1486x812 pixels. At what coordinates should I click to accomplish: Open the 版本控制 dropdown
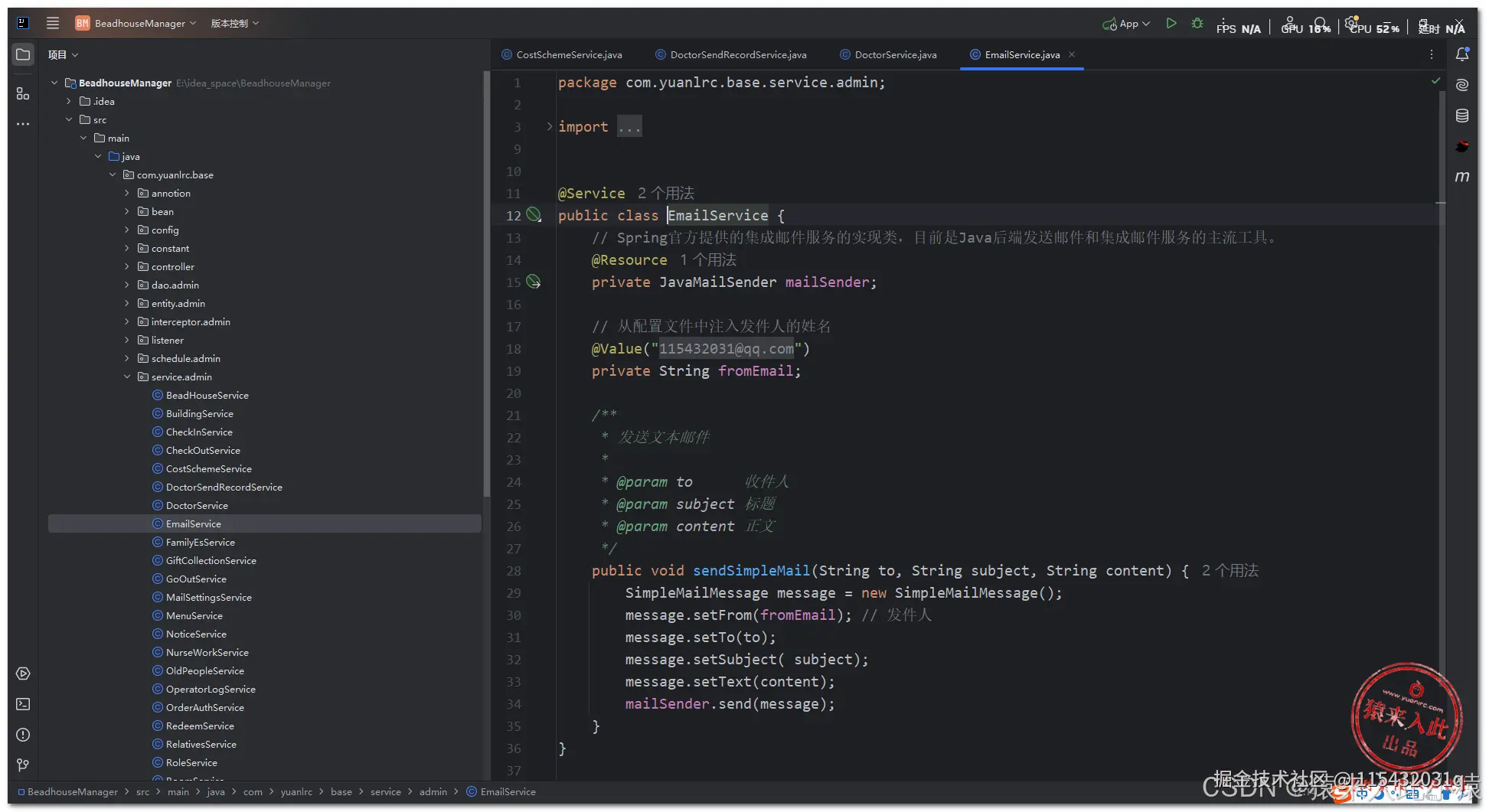click(x=234, y=23)
